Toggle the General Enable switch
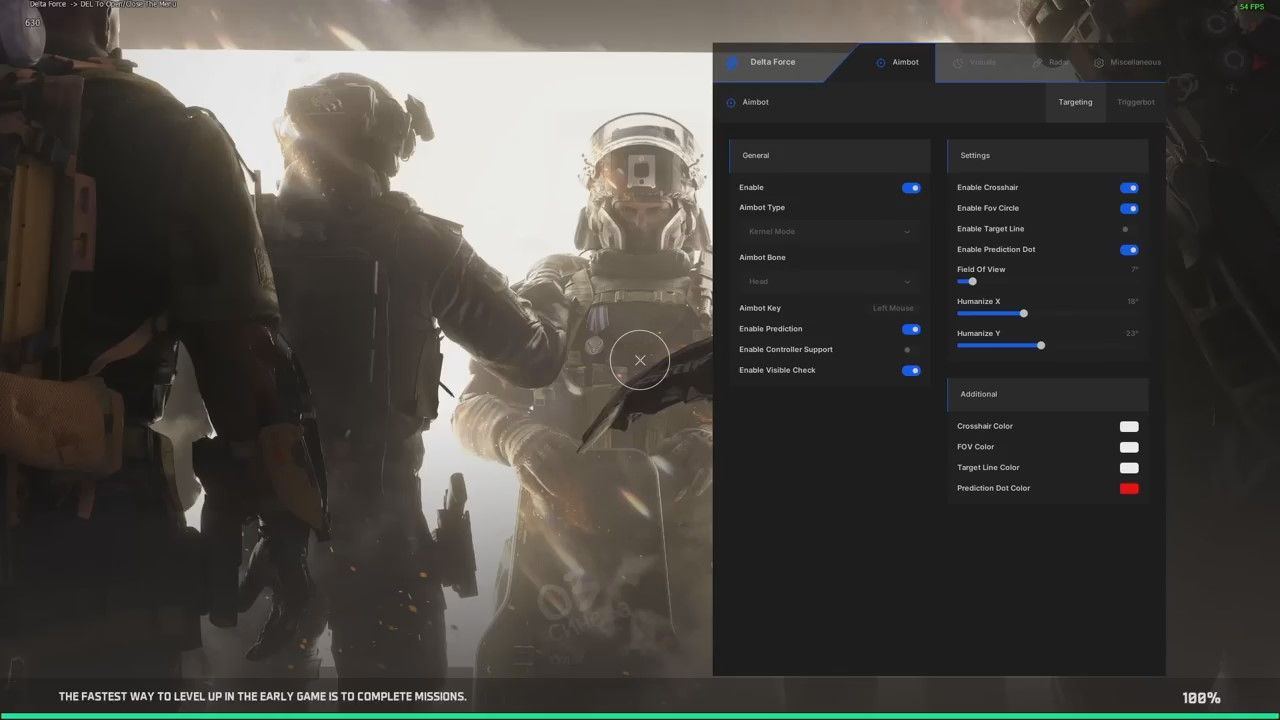 tap(911, 188)
